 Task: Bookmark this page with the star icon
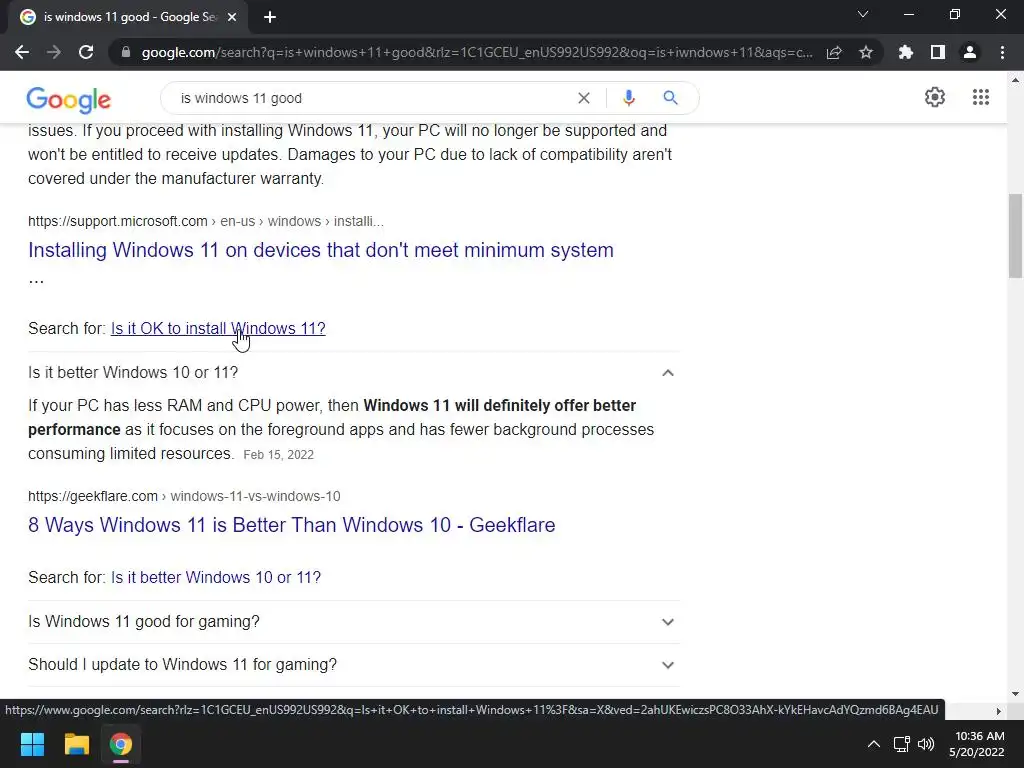coord(866,52)
